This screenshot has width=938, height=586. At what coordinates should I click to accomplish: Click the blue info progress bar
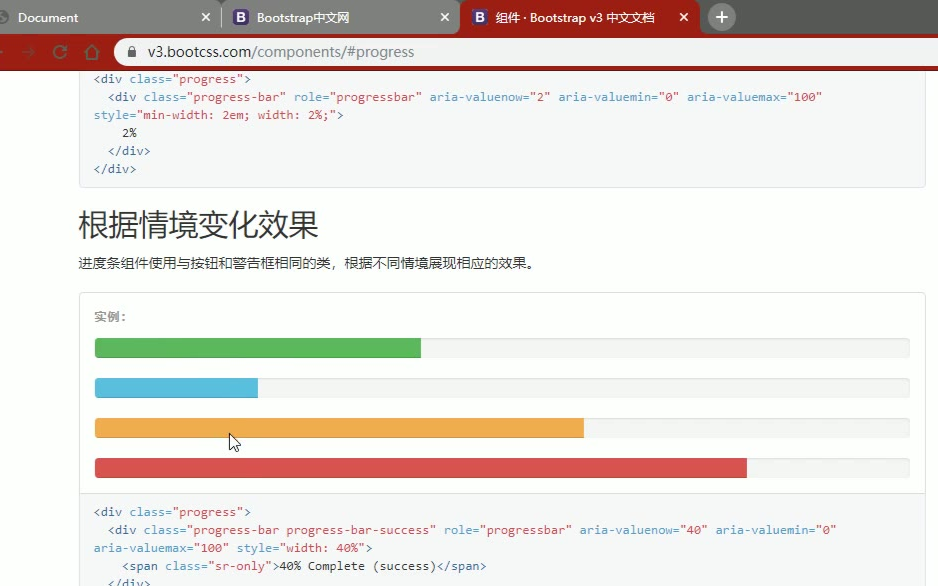176,388
